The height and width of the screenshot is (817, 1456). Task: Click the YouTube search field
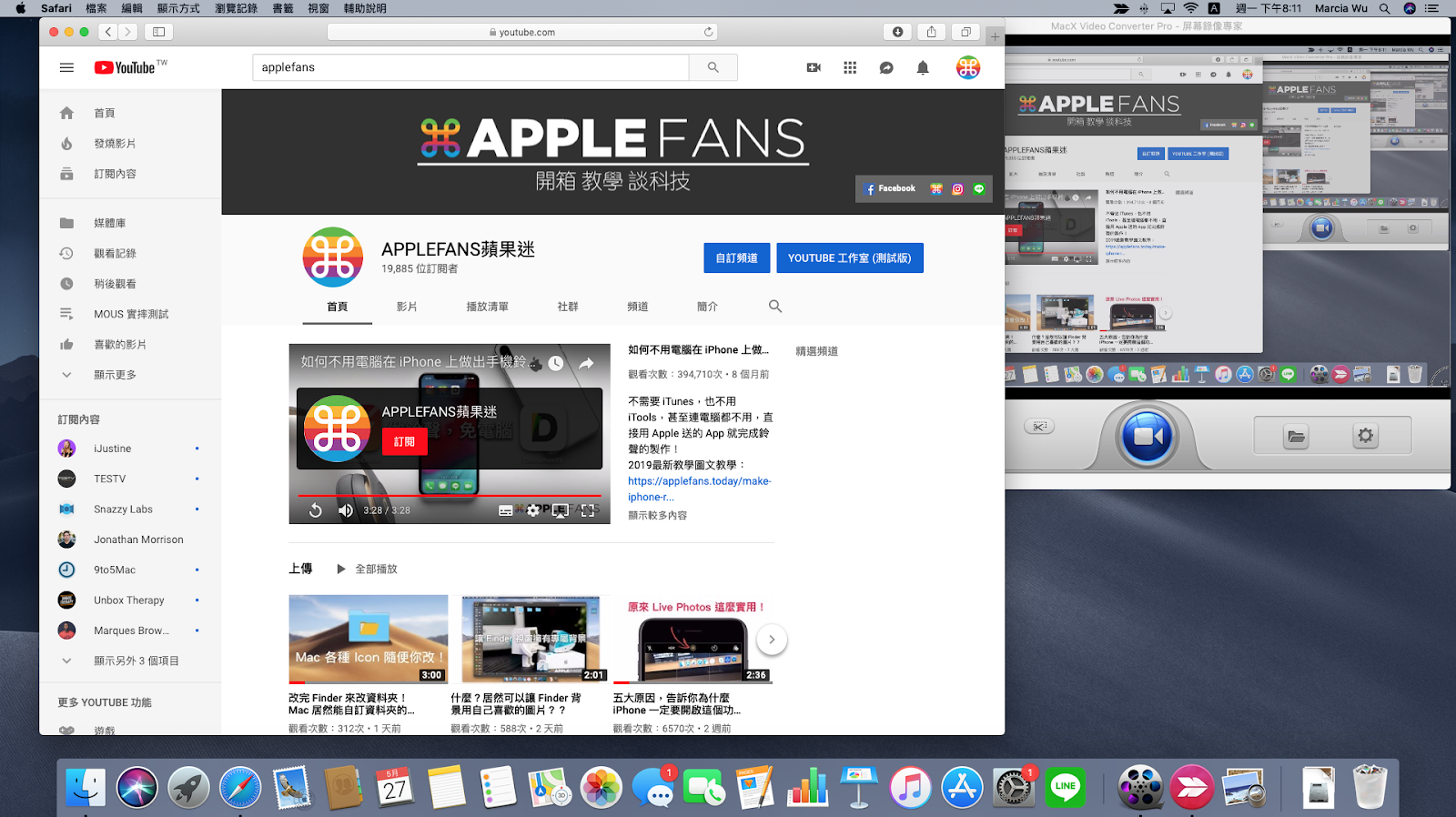(470, 67)
